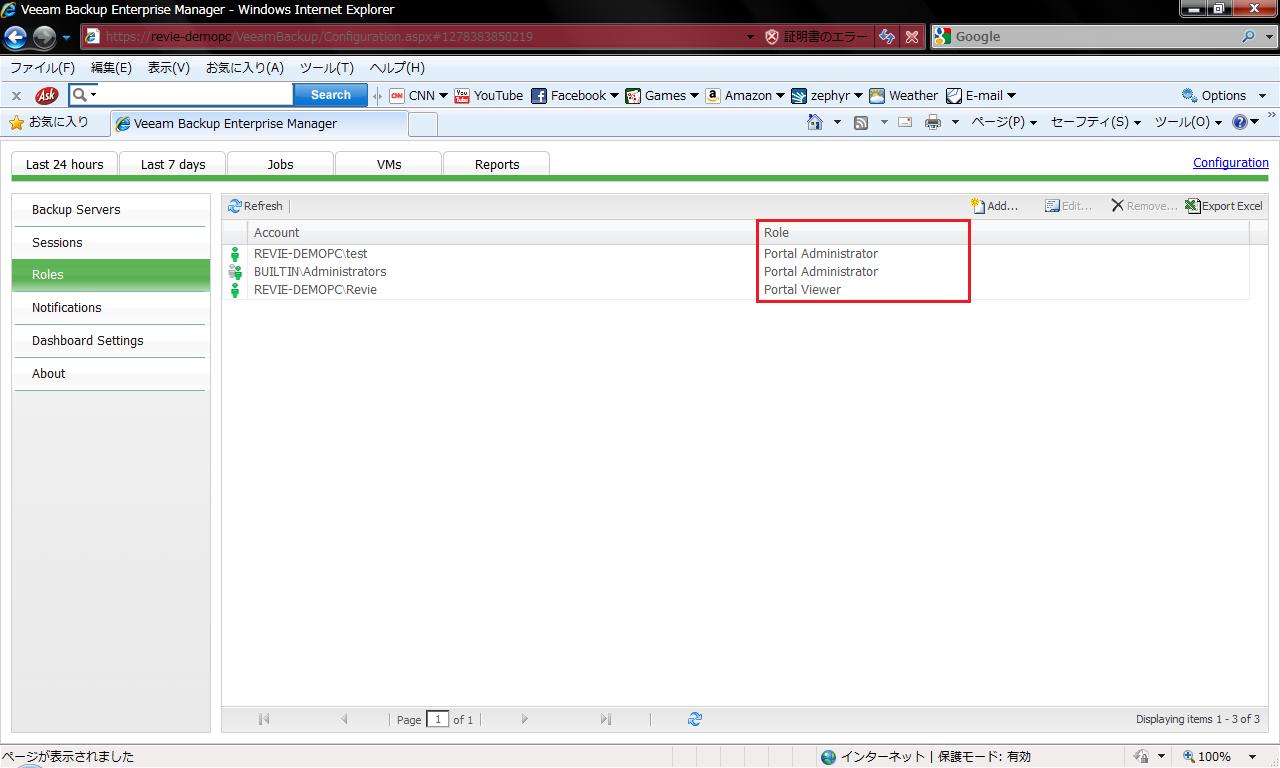Click the group icon beside BUILTIN\Administrators

(x=235, y=272)
